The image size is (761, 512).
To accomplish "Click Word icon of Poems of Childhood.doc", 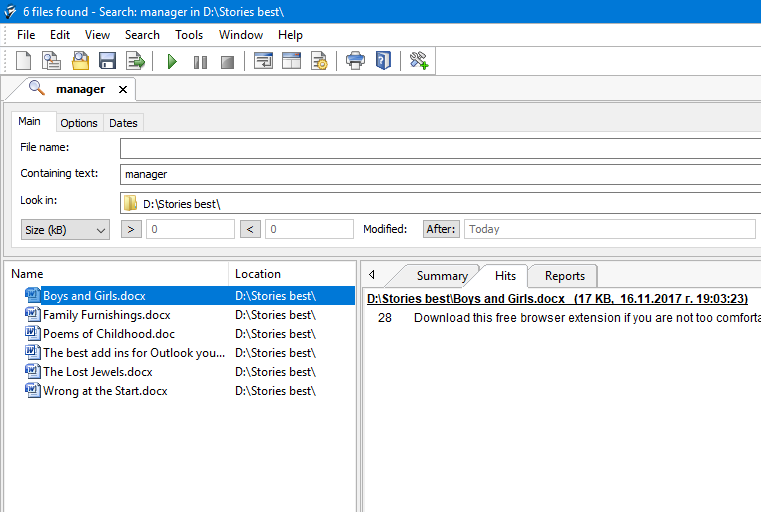I will 33,333.
